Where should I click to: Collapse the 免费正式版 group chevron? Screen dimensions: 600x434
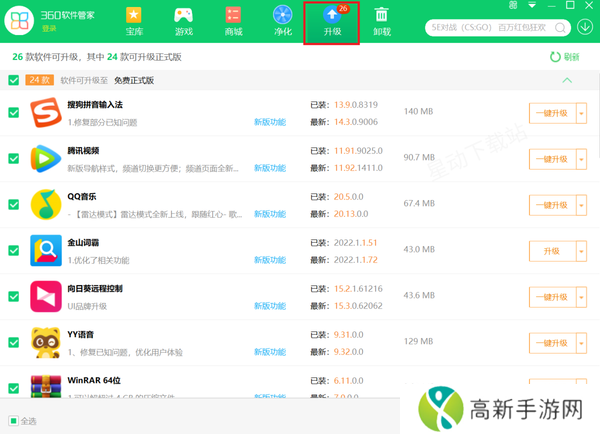coord(567,80)
